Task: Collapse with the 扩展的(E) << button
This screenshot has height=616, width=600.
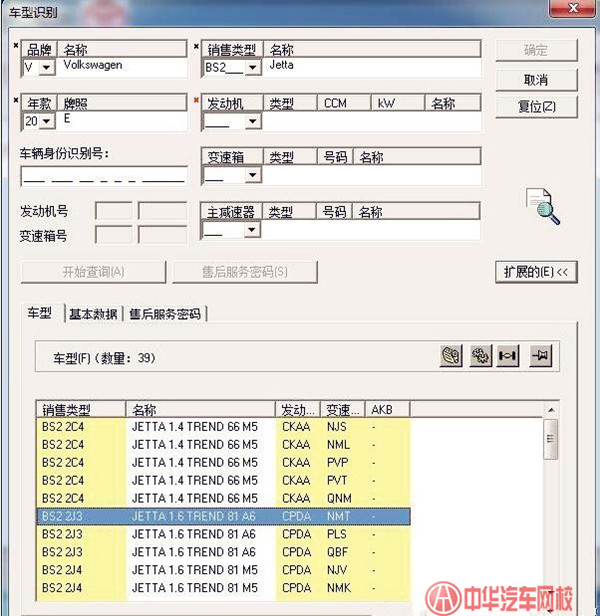Action: pyautogui.click(x=536, y=272)
